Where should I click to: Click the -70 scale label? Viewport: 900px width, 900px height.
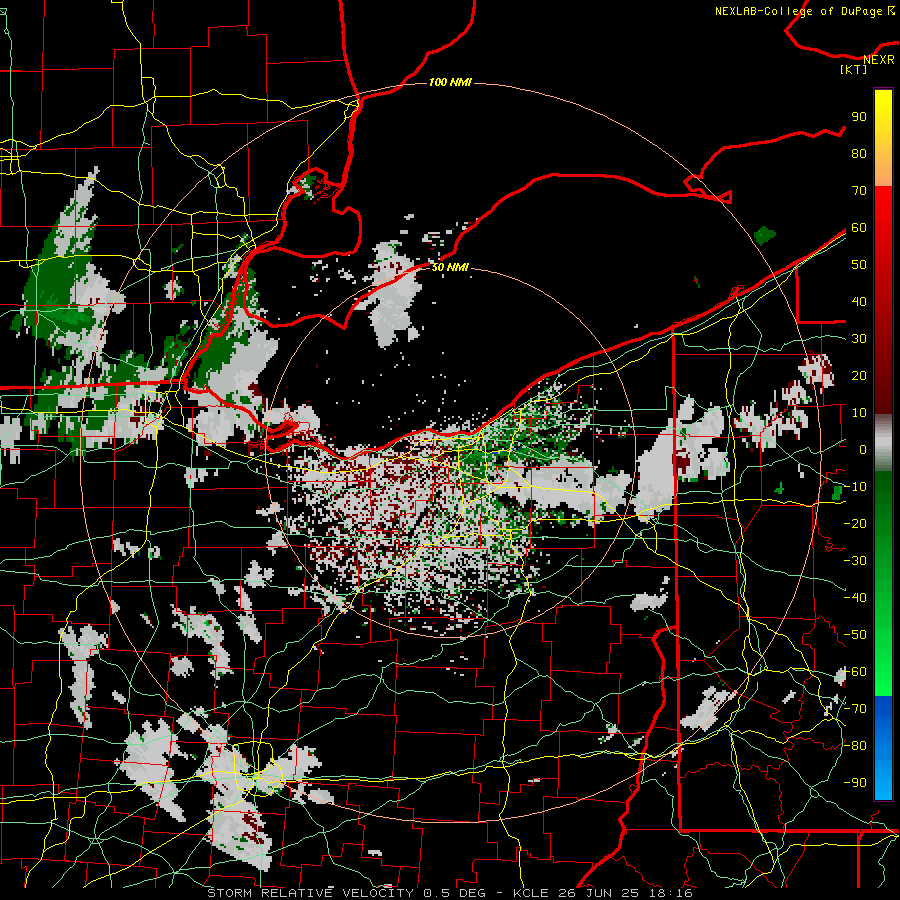tap(855, 709)
